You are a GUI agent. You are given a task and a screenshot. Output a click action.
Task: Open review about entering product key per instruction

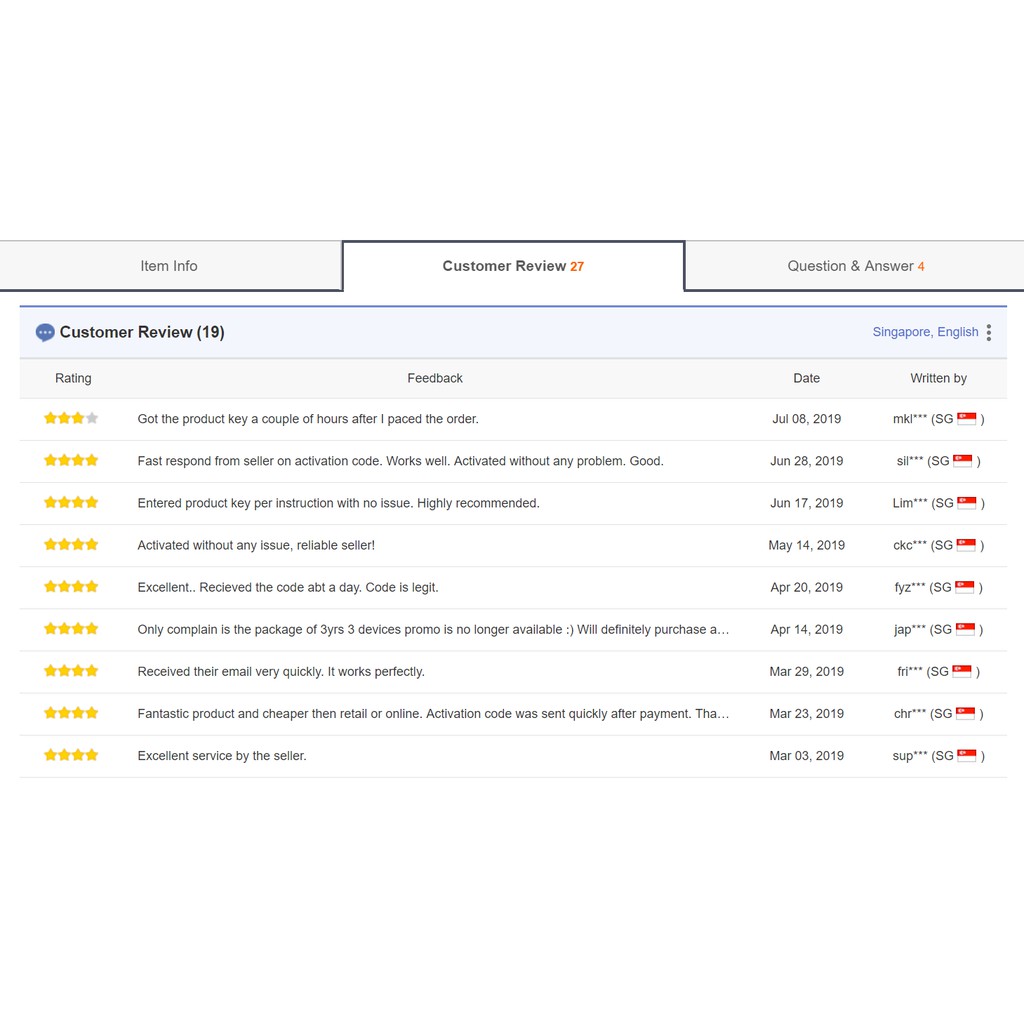[x=338, y=504]
